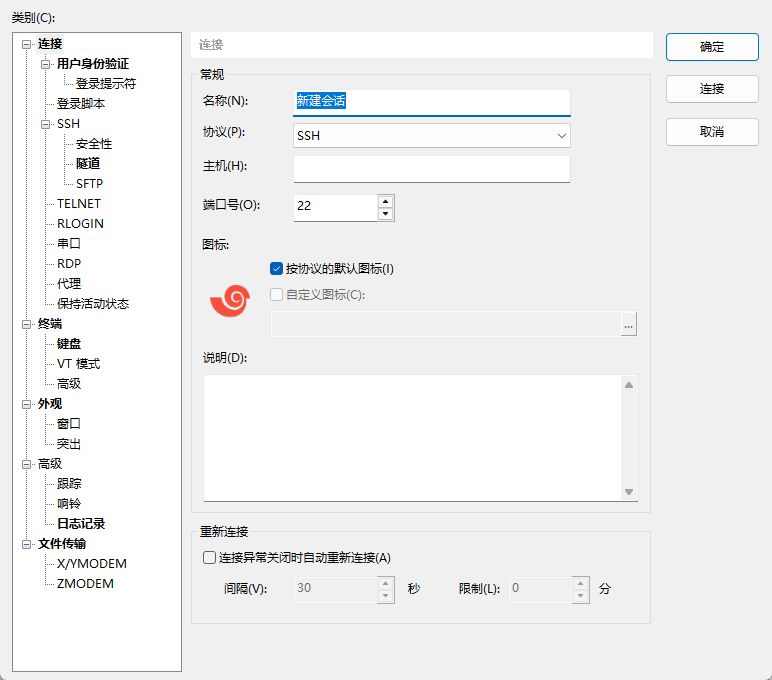772x680 pixels.
Task: Select 用户身份验证 in the tree
Action: click(x=93, y=64)
